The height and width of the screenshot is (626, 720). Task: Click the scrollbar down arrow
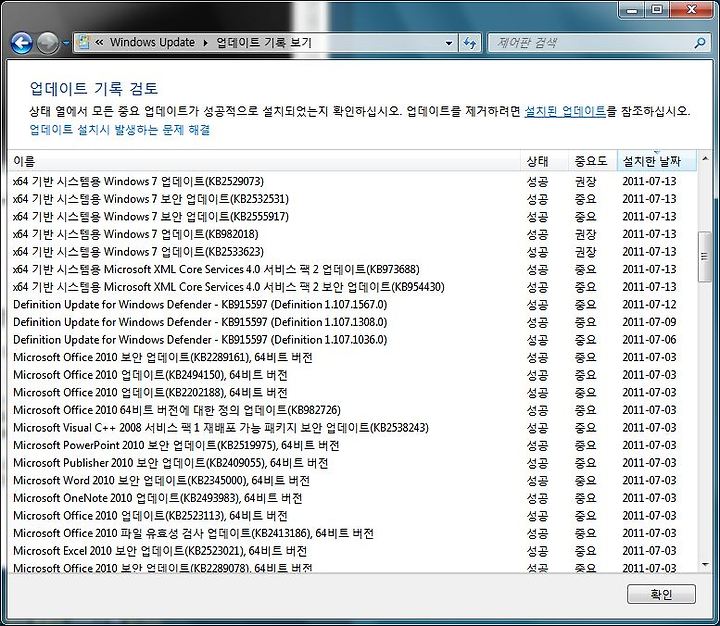705,565
